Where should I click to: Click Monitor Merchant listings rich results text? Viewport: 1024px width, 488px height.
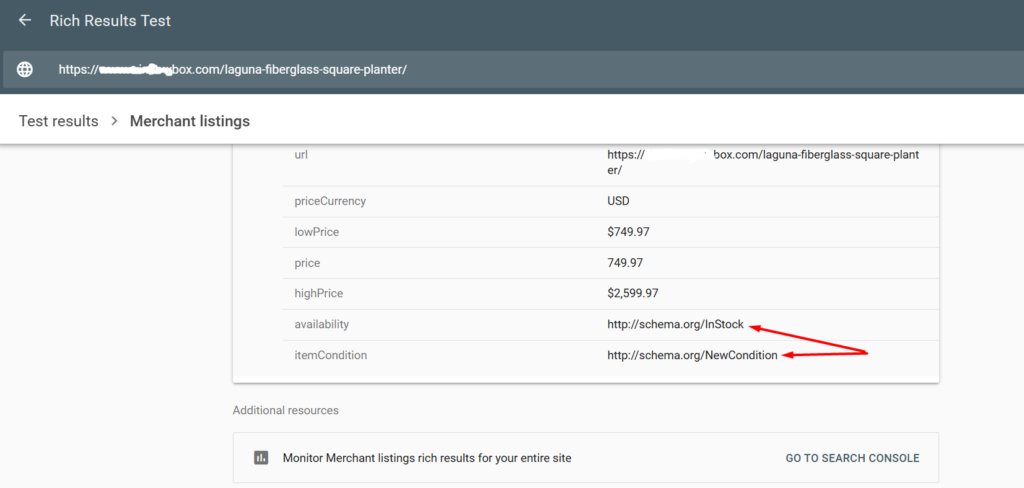[427, 458]
